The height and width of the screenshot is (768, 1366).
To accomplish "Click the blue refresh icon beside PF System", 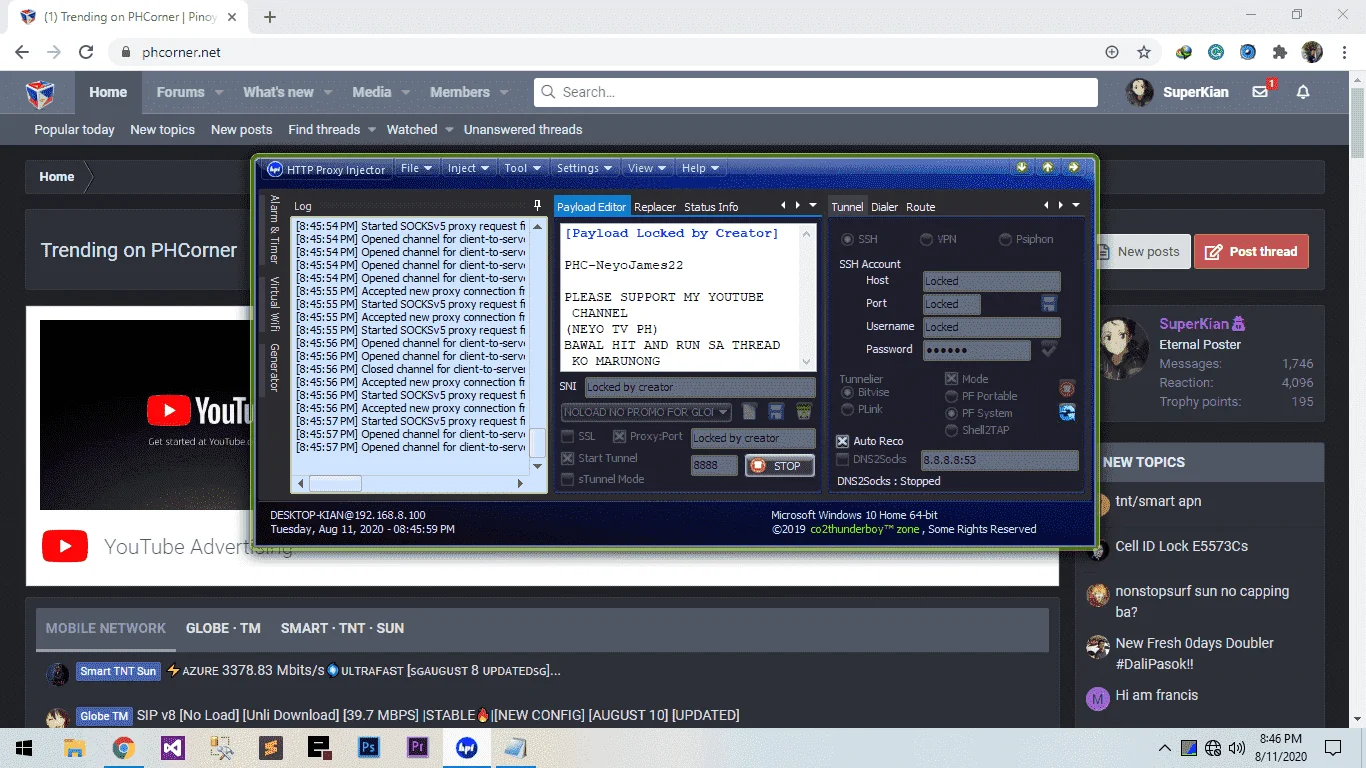I will (1067, 412).
